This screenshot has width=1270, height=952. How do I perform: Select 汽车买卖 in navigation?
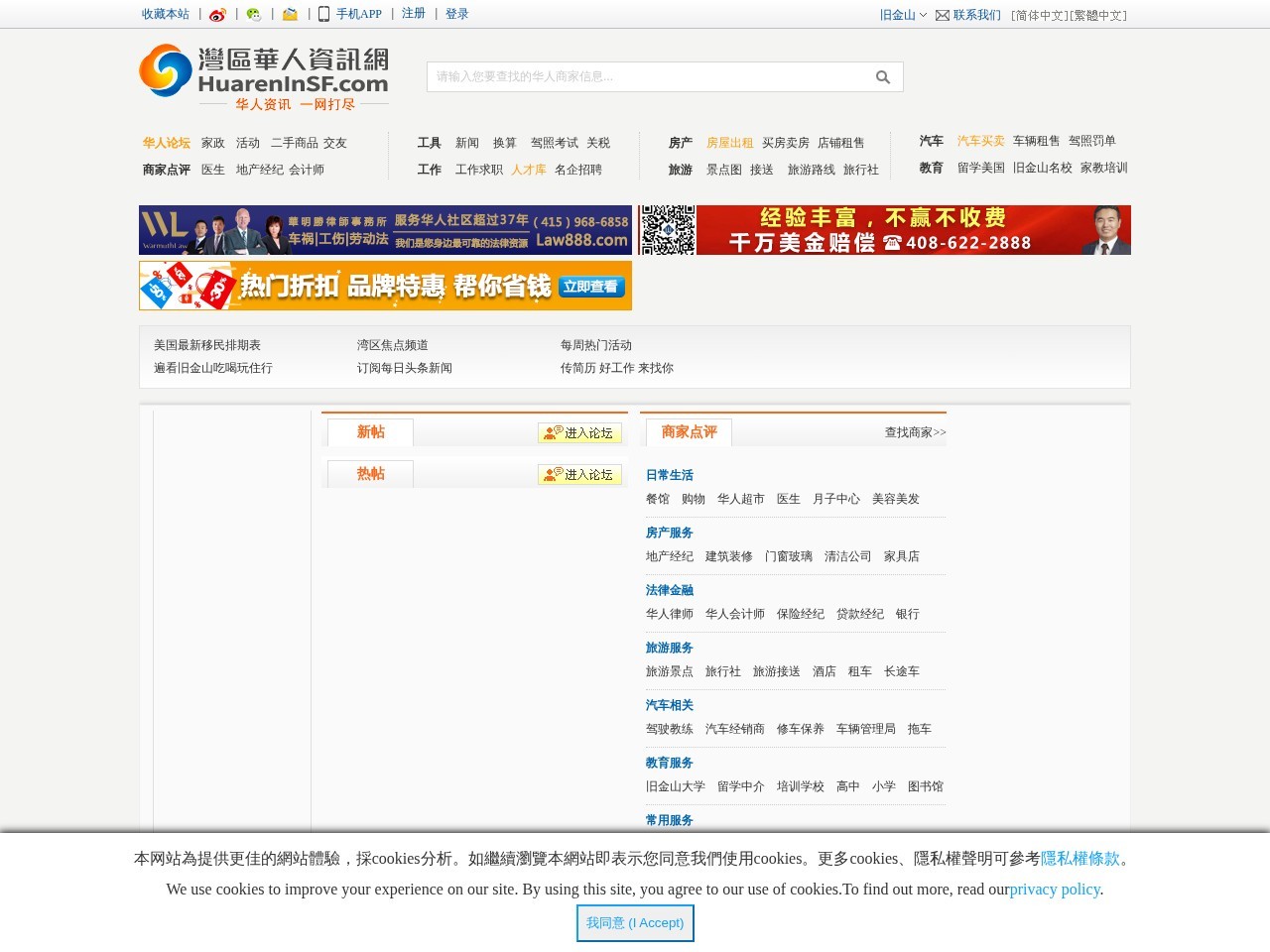pyautogui.click(x=981, y=141)
